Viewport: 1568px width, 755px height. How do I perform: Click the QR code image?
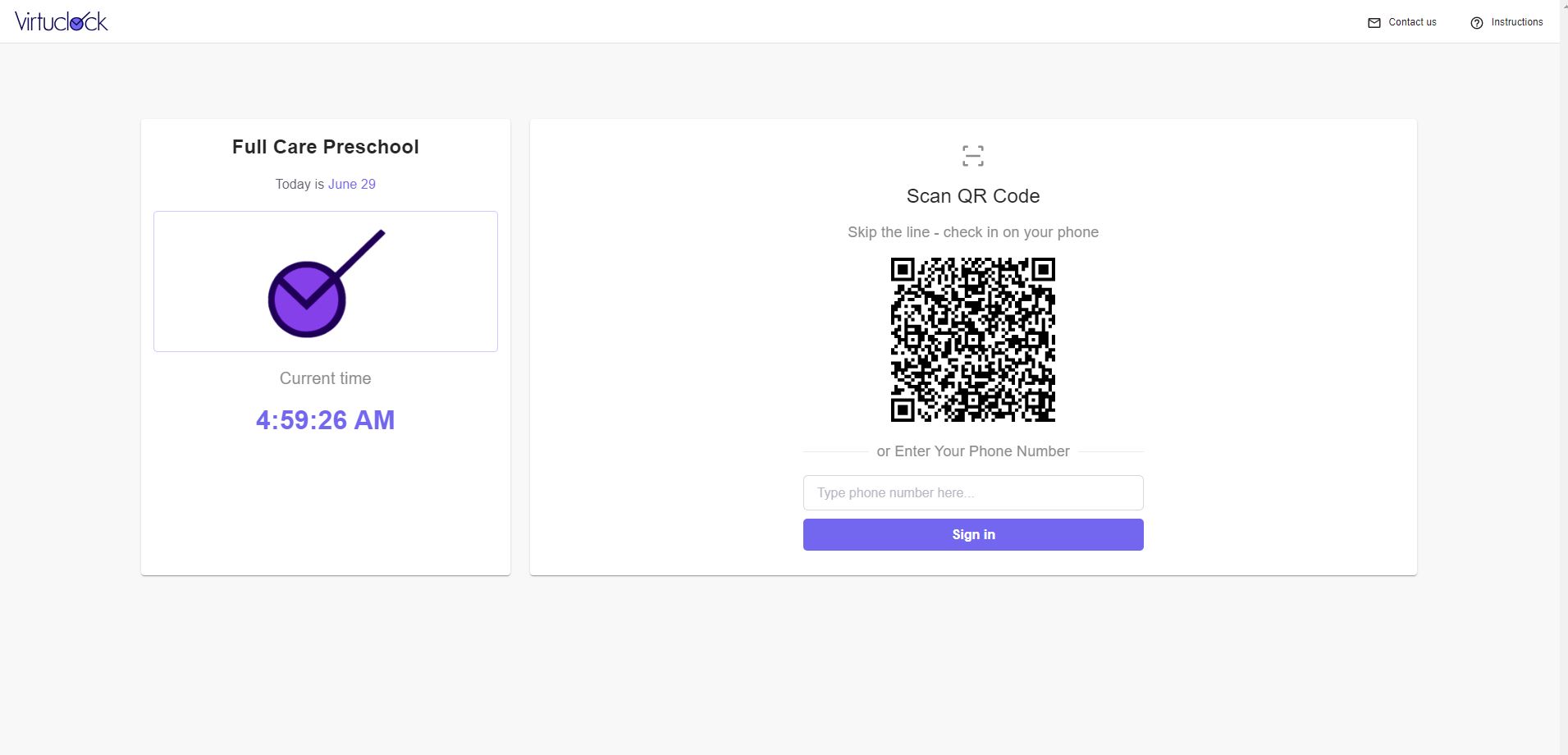pyautogui.click(x=973, y=340)
